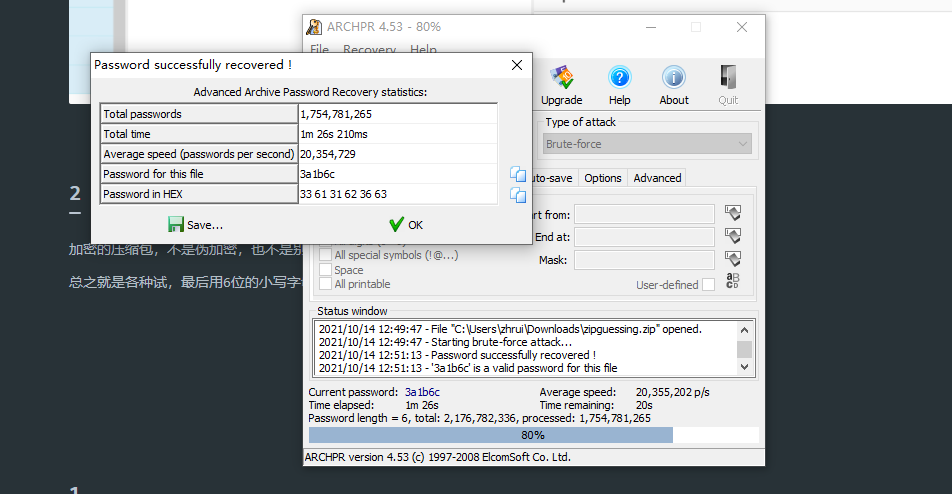Click the Average speed 20,355,202 p/s value
The height and width of the screenshot is (494, 952).
click(x=673, y=392)
